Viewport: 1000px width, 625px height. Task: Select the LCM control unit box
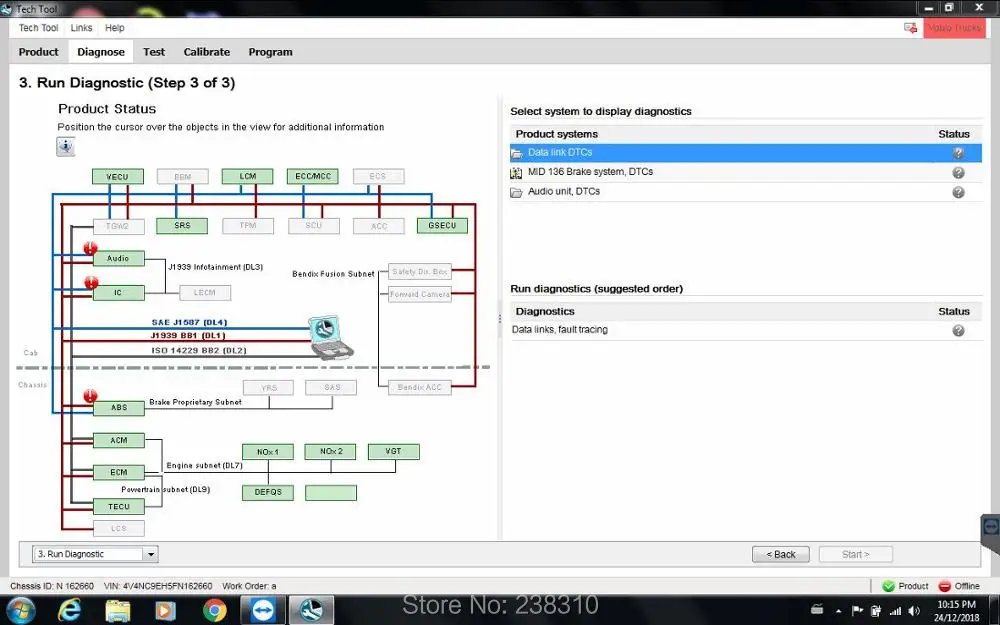[x=247, y=177]
